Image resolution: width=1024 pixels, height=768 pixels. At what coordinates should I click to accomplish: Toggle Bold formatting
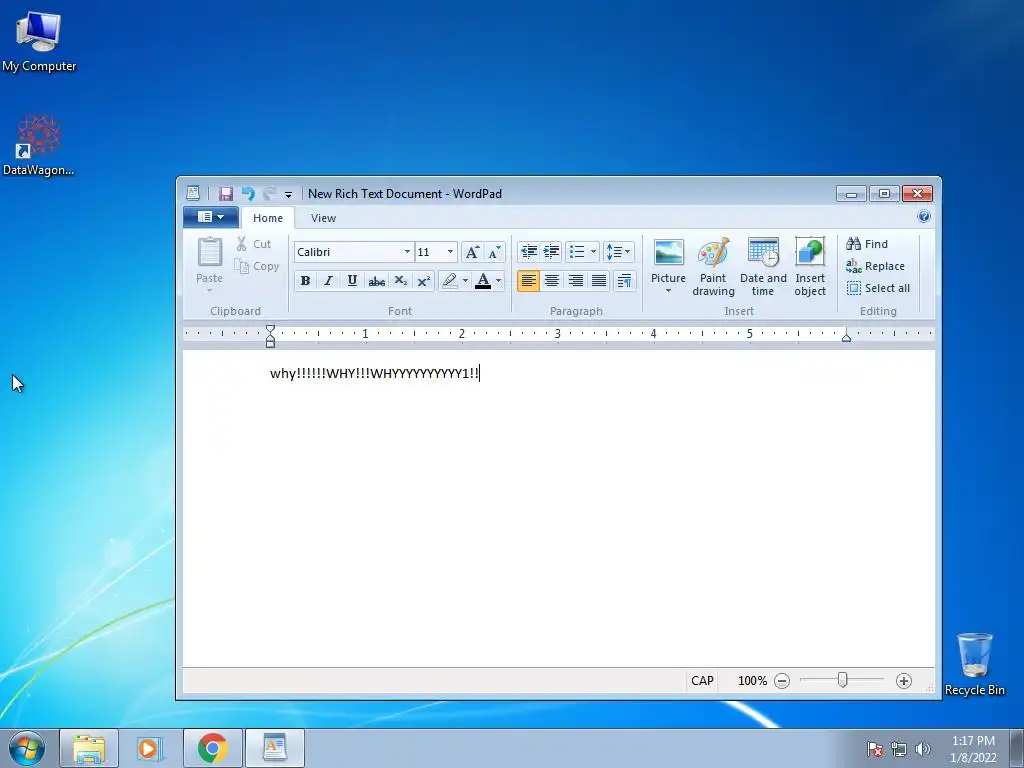point(305,281)
